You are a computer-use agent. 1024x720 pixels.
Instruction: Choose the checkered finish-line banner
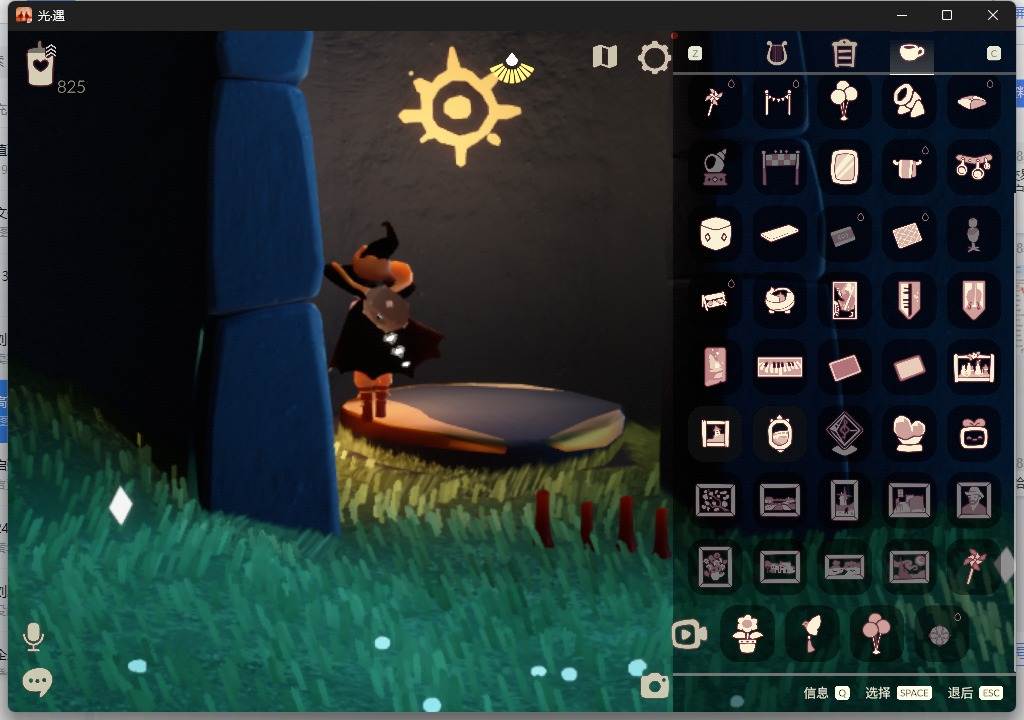click(x=780, y=166)
